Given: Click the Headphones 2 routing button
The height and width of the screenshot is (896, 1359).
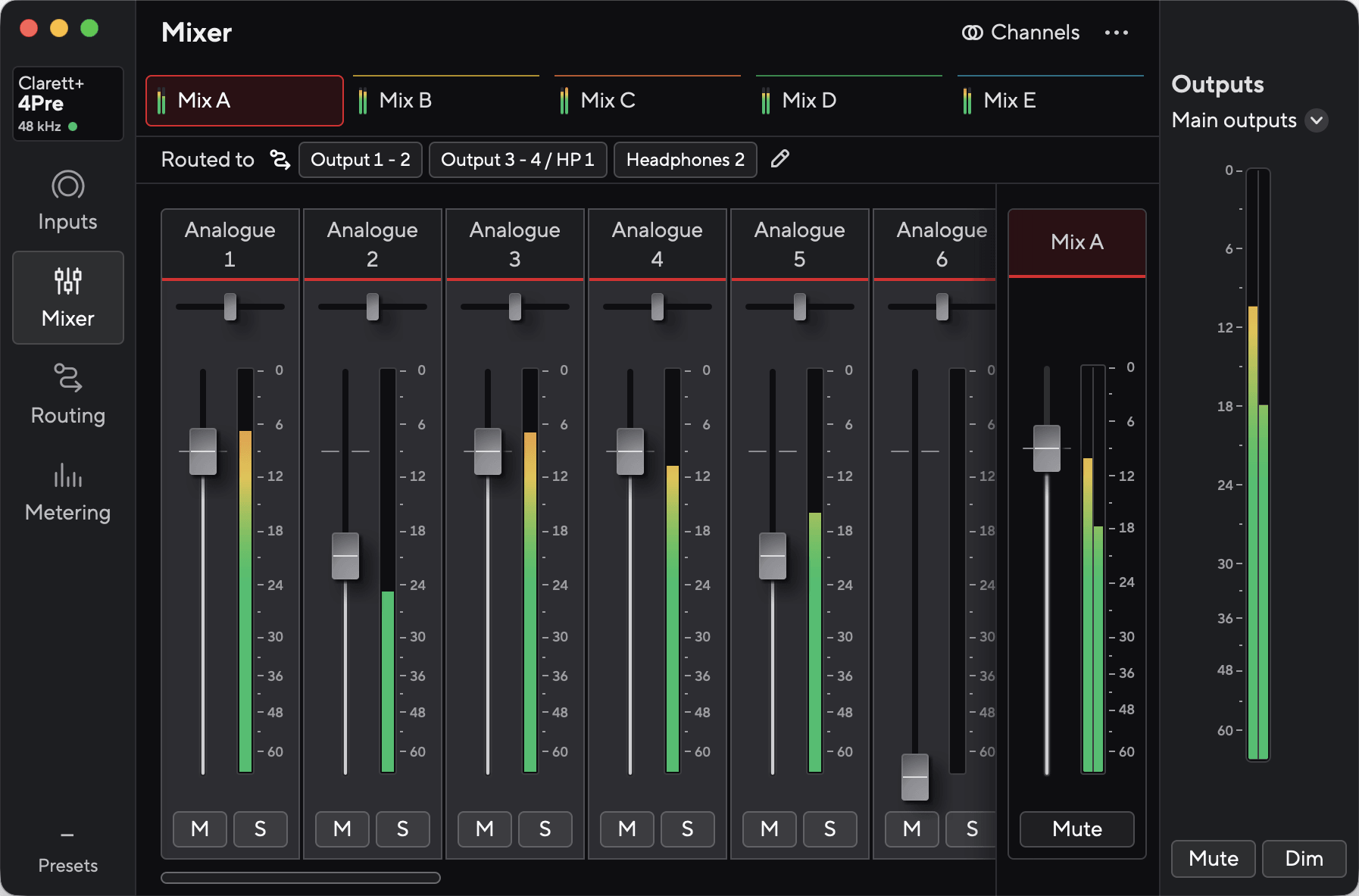Looking at the screenshot, I should pyautogui.click(x=686, y=160).
